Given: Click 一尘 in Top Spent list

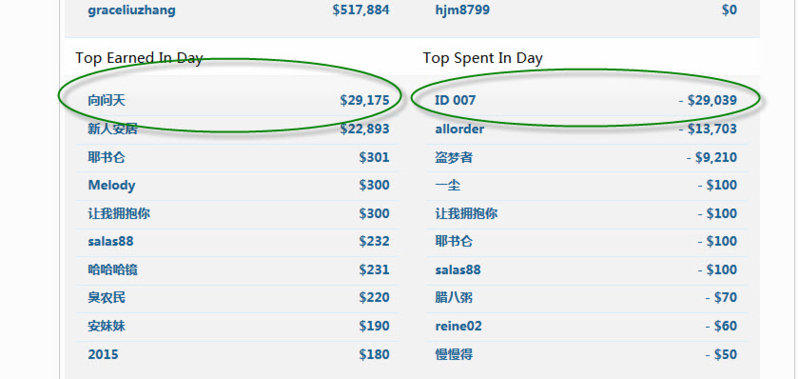Looking at the screenshot, I should tap(447, 185).
